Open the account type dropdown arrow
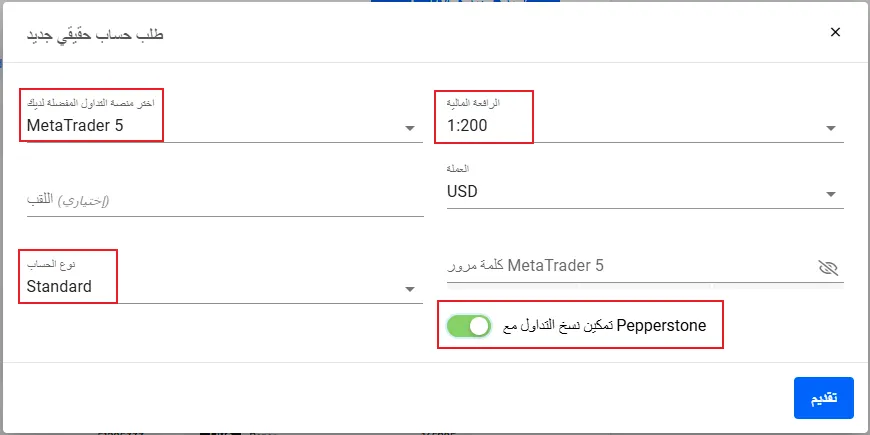 click(x=410, y=290)
